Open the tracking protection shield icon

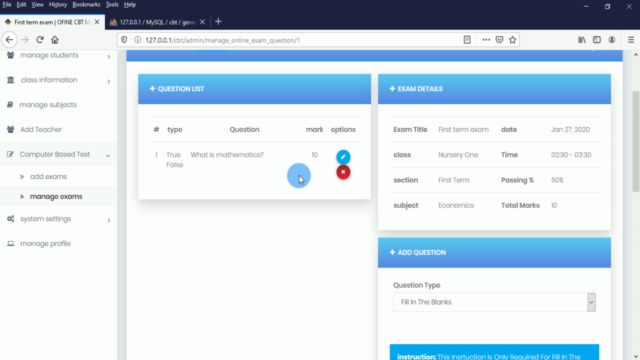124,40
